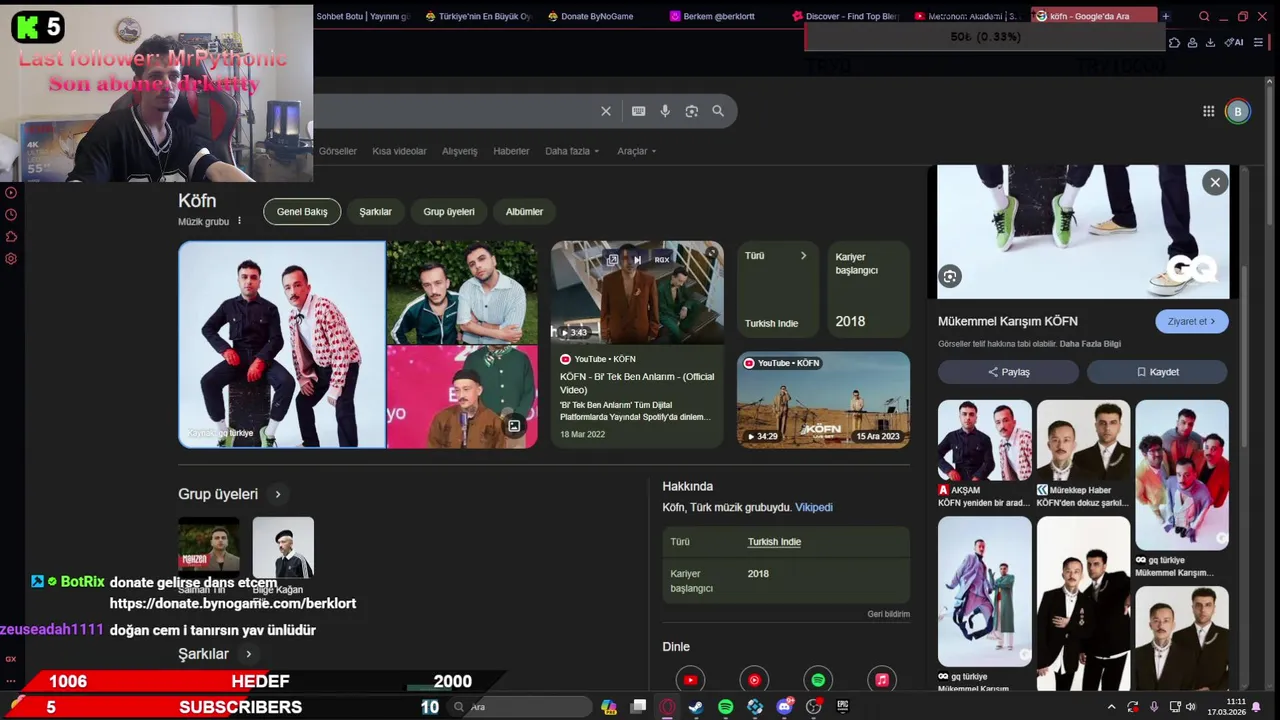Image resolution: width=1280 pixels, height=720 pixels.
Task: Click the Ziyaret et button
Action: pos(1192,321)
